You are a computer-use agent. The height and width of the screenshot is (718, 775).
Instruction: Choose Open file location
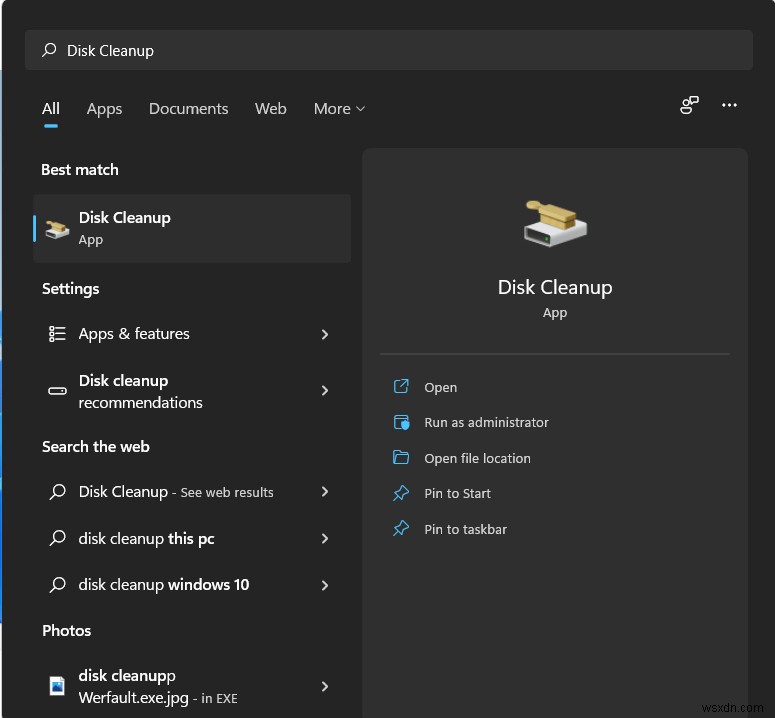click(477, 459)
